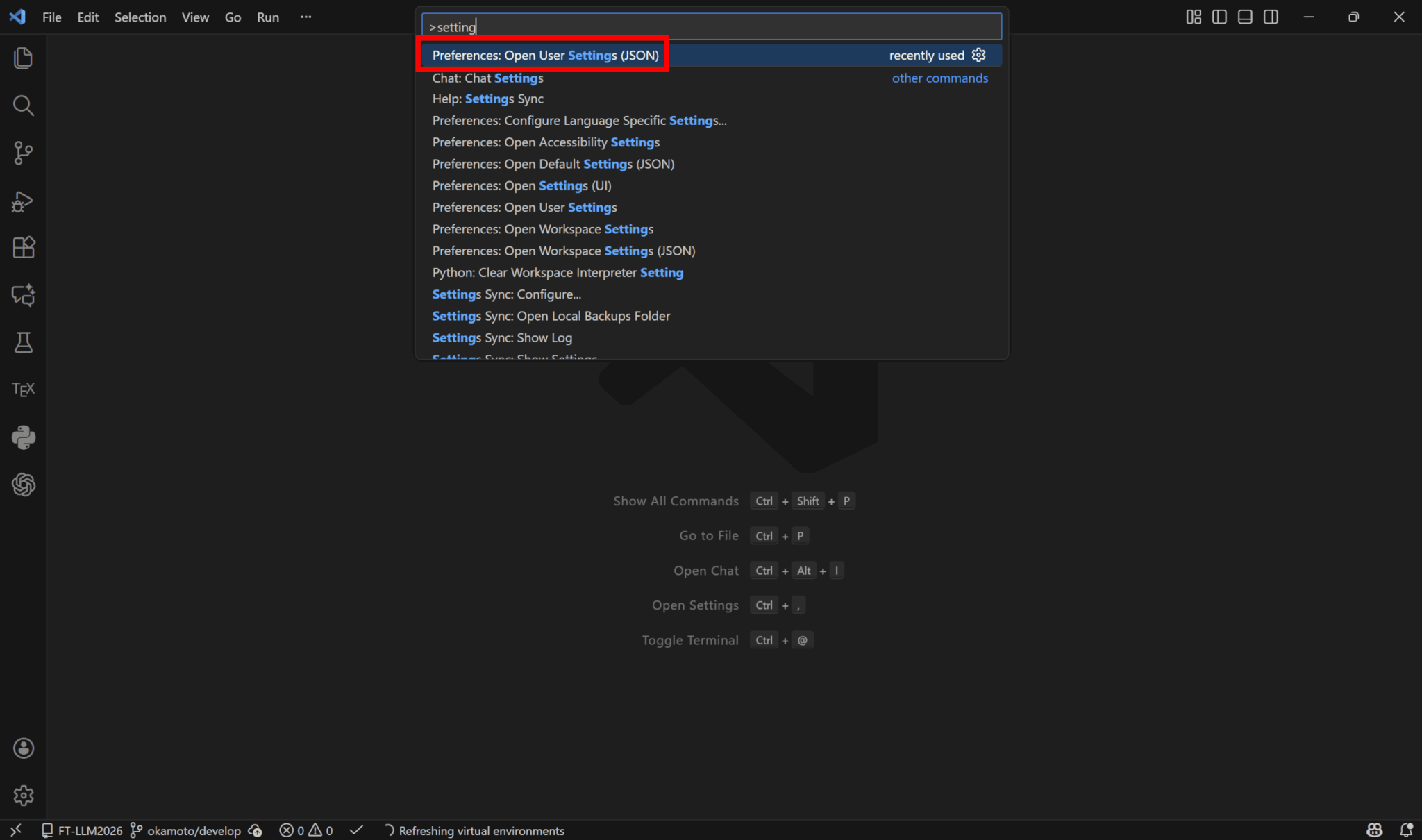Toggle the secondary side bar layout button
This screenshot has height=840, width=1422.
point(1271,17)
